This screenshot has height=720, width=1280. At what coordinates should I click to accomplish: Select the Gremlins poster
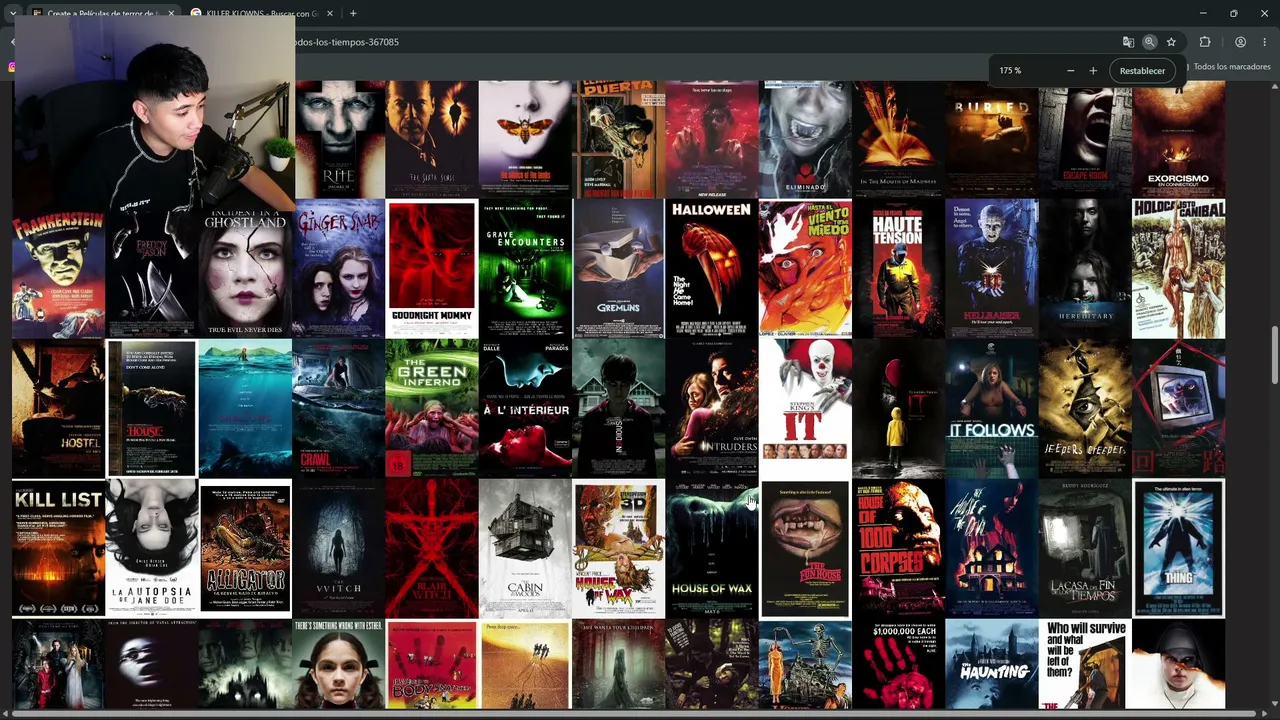click(618, 269)
